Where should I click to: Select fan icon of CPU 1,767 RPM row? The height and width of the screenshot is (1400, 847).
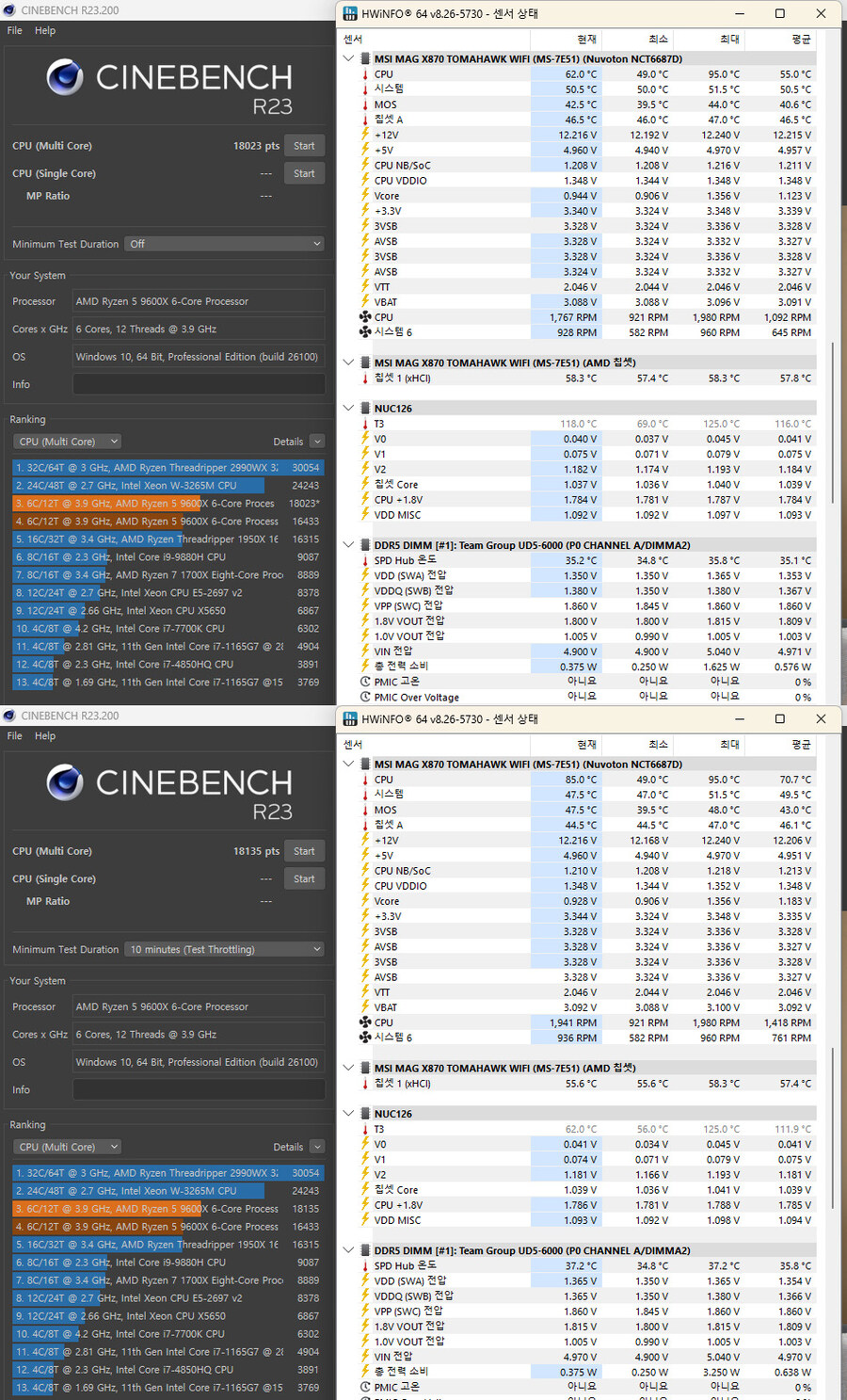point(365,317)
